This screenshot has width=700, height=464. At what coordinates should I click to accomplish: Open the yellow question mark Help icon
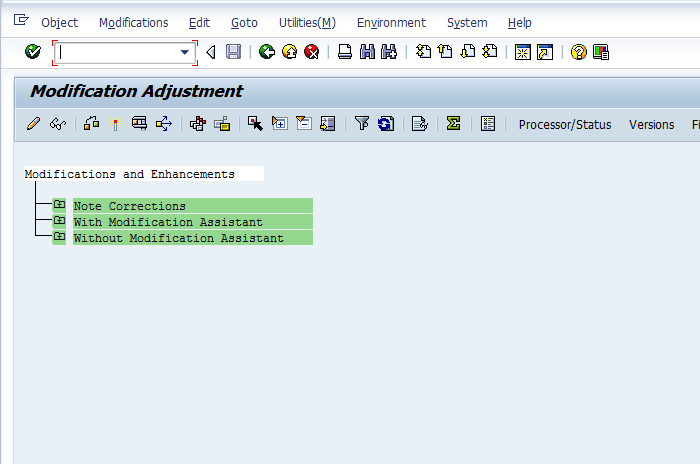(x=579, y=52)
